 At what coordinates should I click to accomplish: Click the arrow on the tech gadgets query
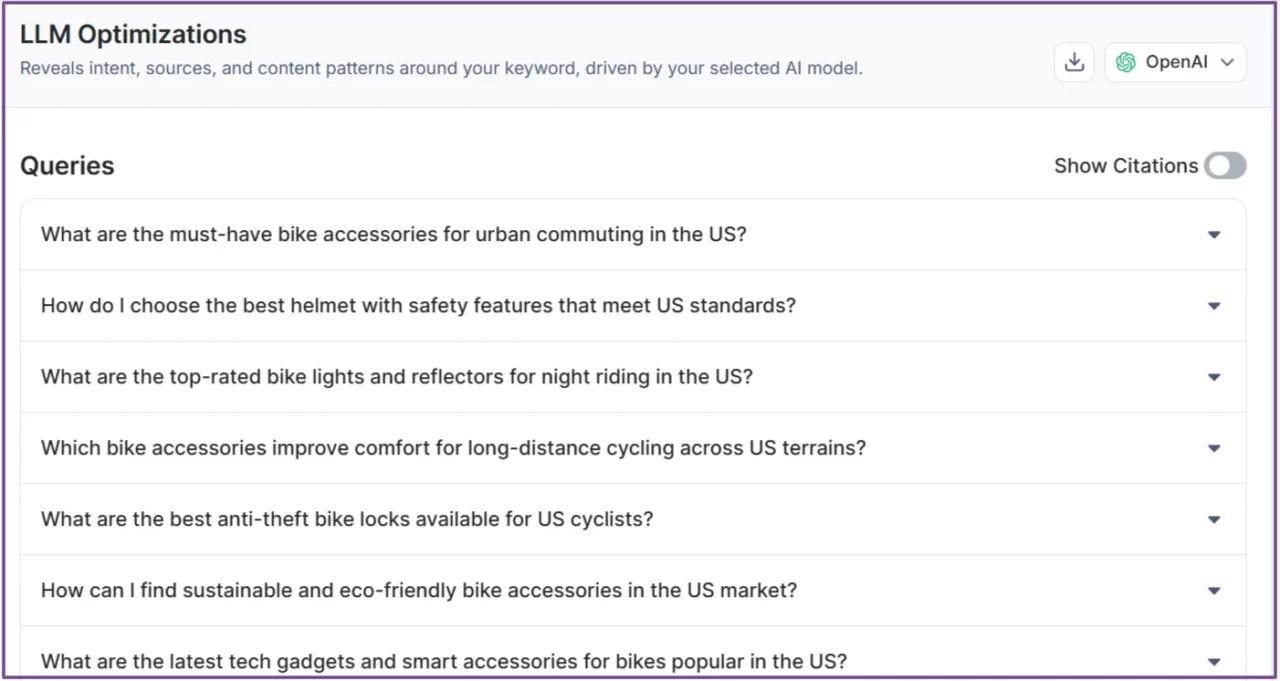click(1213, 661)
